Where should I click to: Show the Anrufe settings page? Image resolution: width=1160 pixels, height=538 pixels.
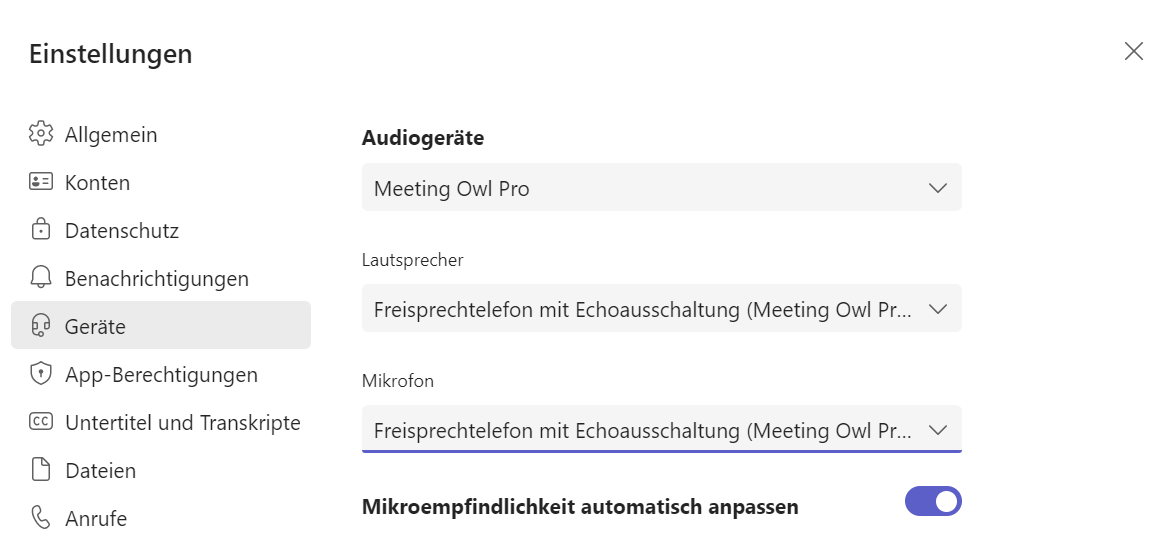95,518
